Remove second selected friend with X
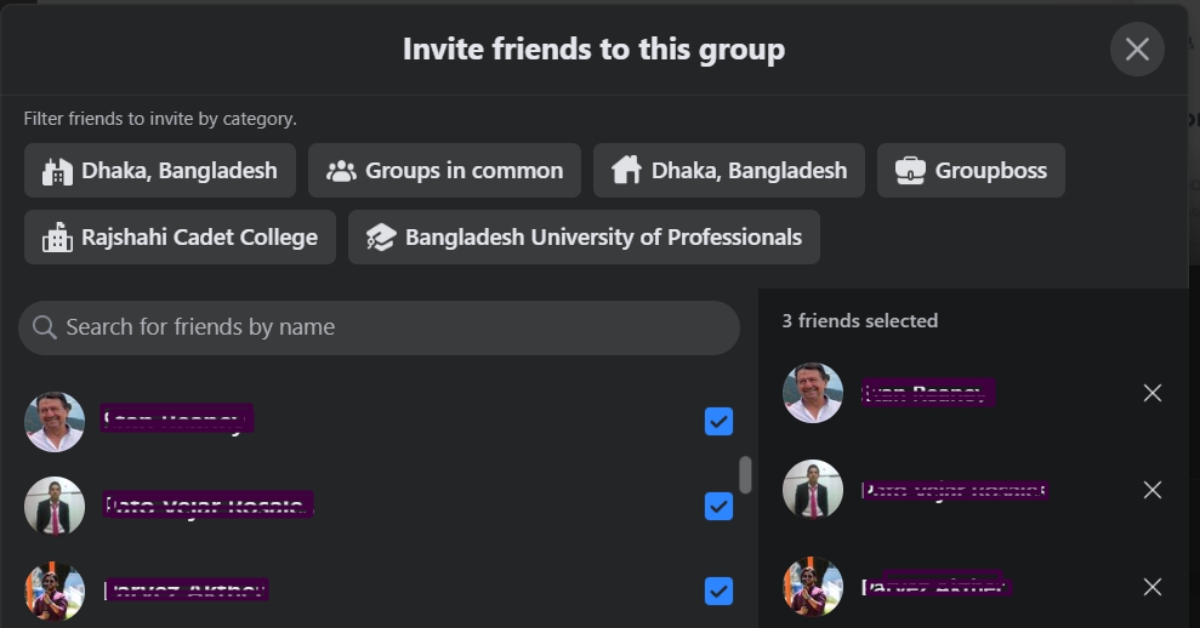Image resolution: width=1200 pixels, height=628 pixels. tap(1152, 490)
